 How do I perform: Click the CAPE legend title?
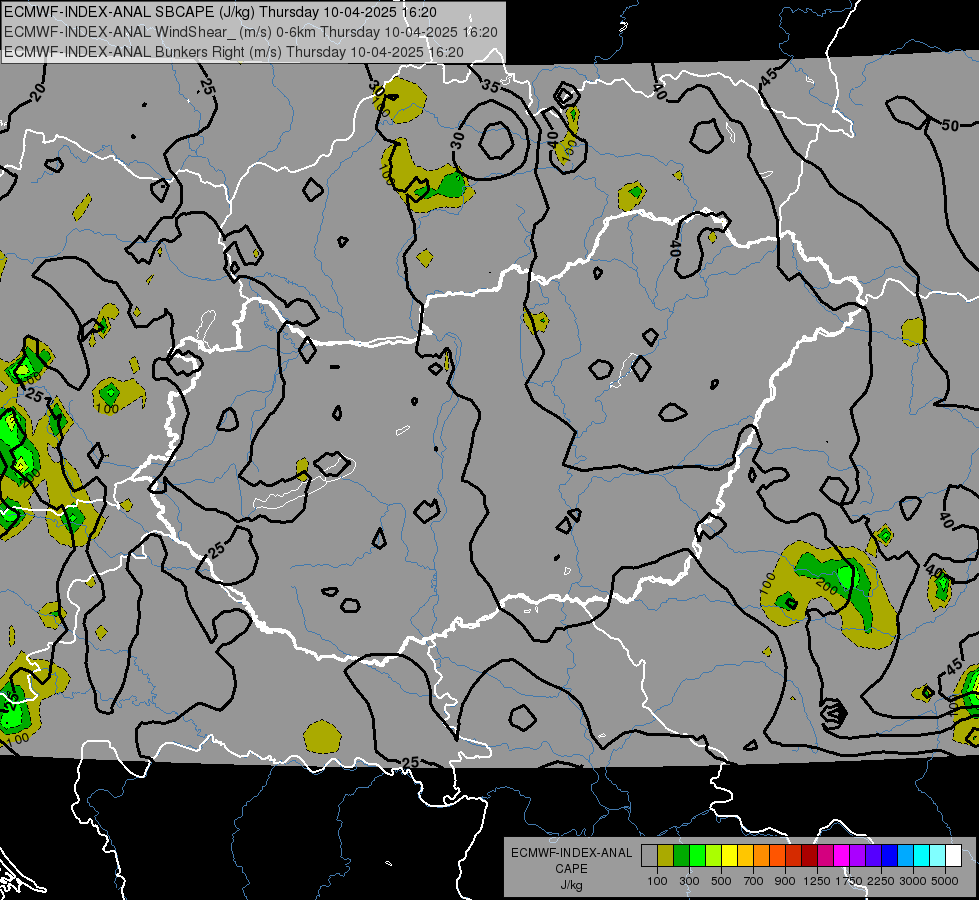pyautogui.click(x=571, y=868)
